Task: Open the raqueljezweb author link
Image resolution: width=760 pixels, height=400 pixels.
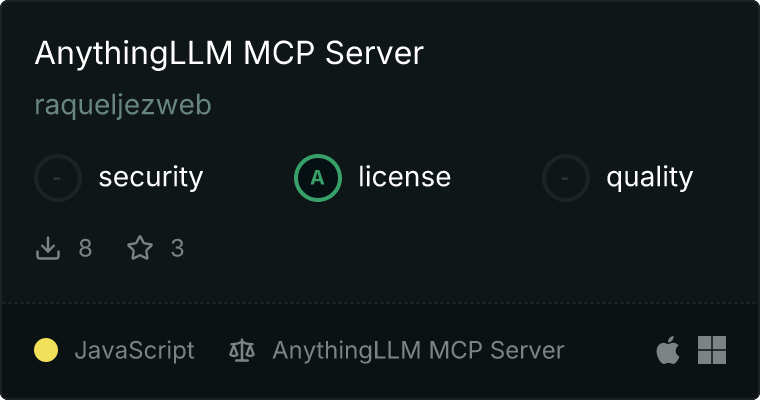Action: pos(123,105)
